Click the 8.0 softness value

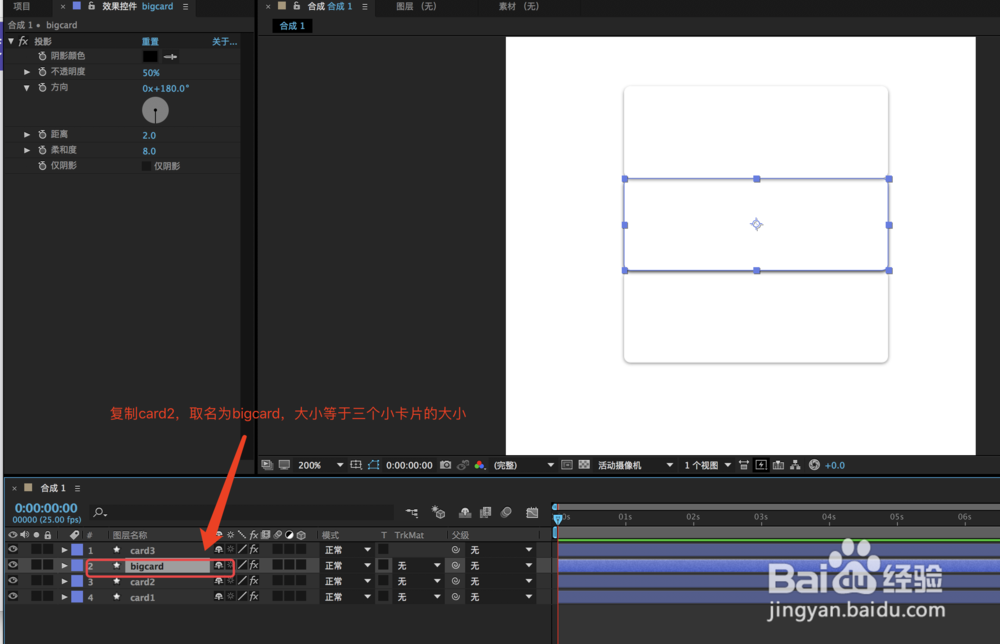coord(149,151)
